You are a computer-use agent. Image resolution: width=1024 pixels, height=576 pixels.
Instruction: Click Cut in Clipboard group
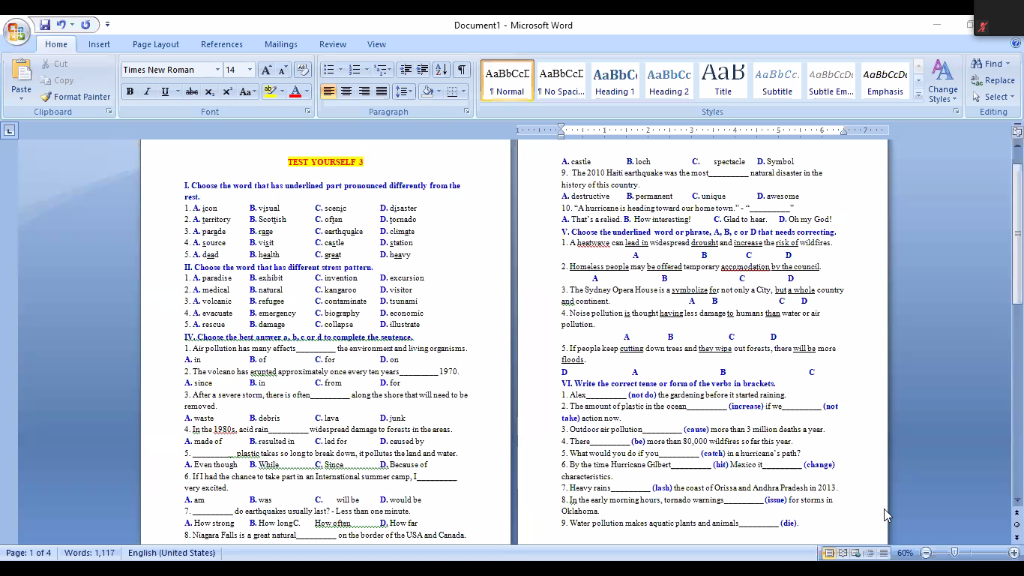click(x=55, y=63)
